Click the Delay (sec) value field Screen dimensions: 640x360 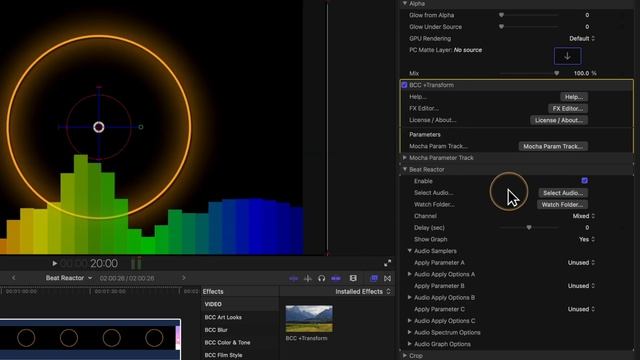(587, 227)
